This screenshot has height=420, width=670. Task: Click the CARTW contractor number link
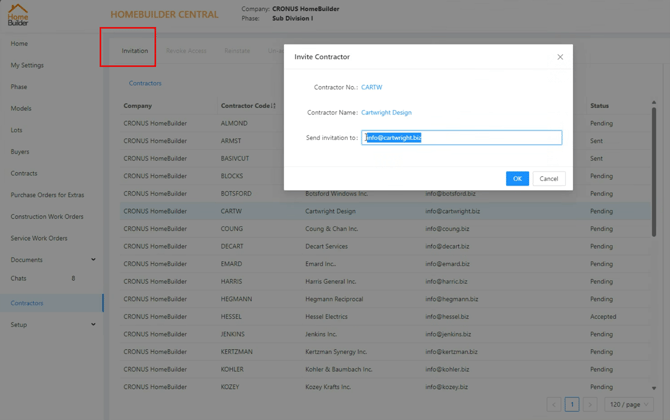(371, 87)
